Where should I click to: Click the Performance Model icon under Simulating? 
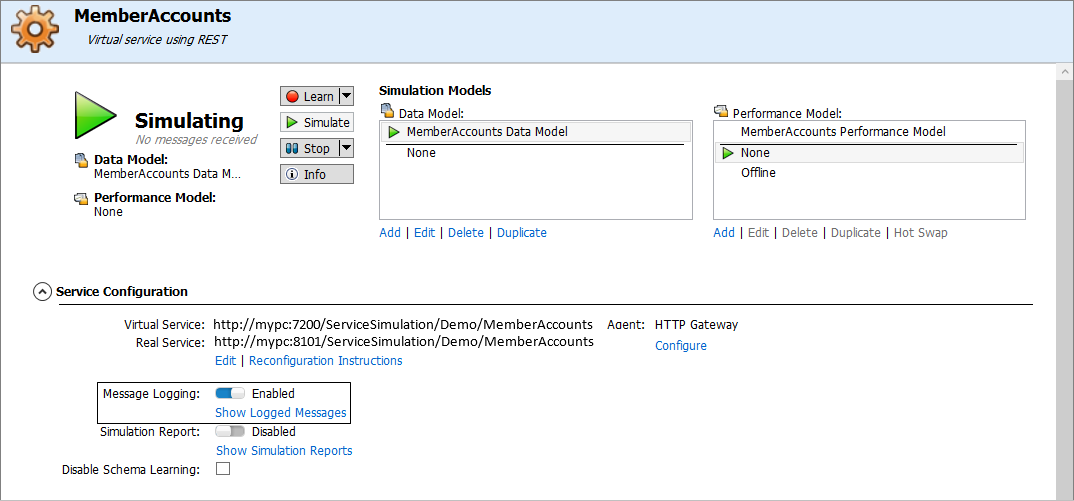coord(81,198)
